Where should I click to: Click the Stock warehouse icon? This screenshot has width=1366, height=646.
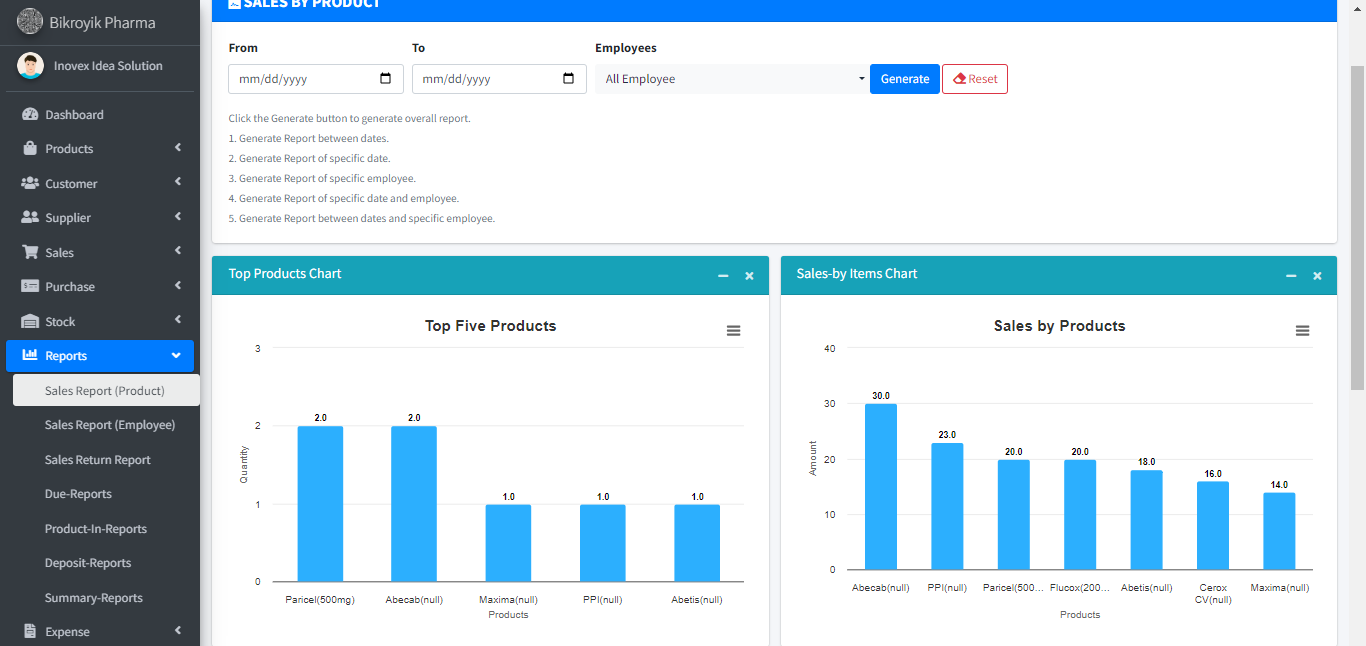pos(30,322)
